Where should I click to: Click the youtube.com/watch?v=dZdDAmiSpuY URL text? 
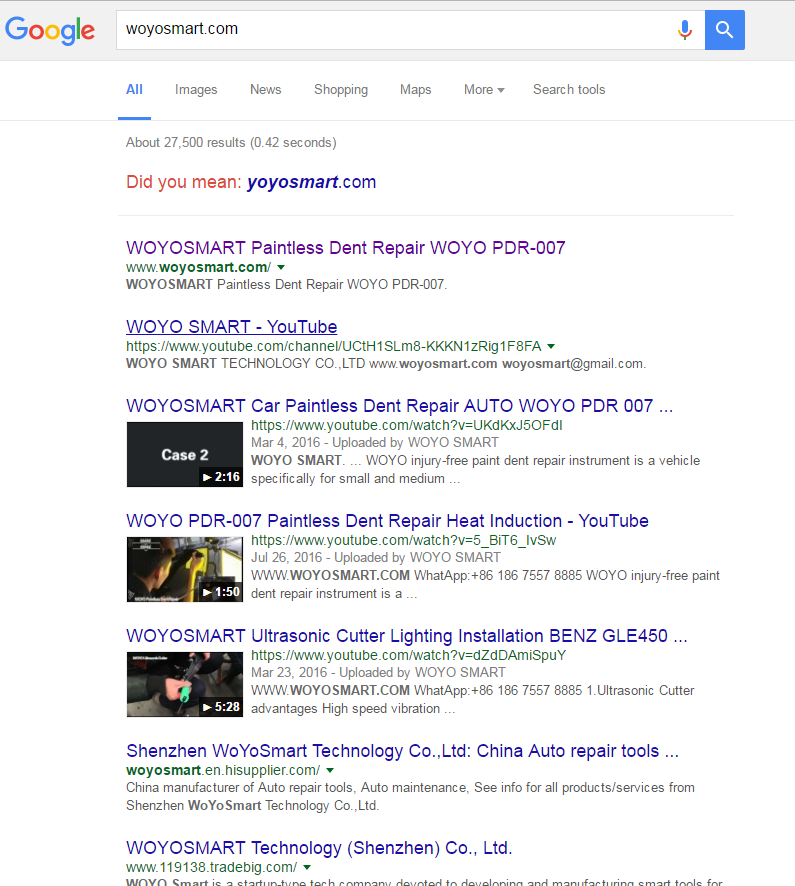click(x=409, y=655)
